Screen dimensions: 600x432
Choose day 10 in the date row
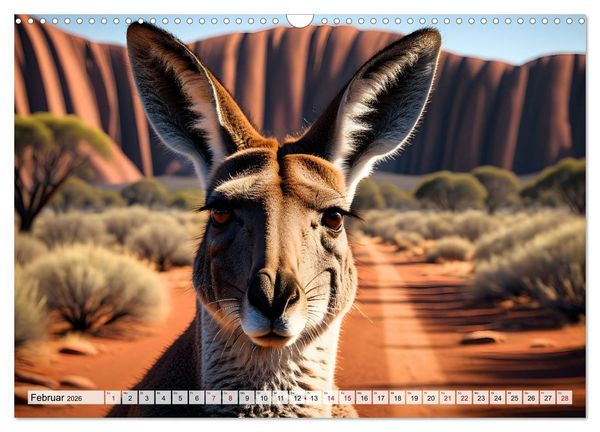click(264, 398)
